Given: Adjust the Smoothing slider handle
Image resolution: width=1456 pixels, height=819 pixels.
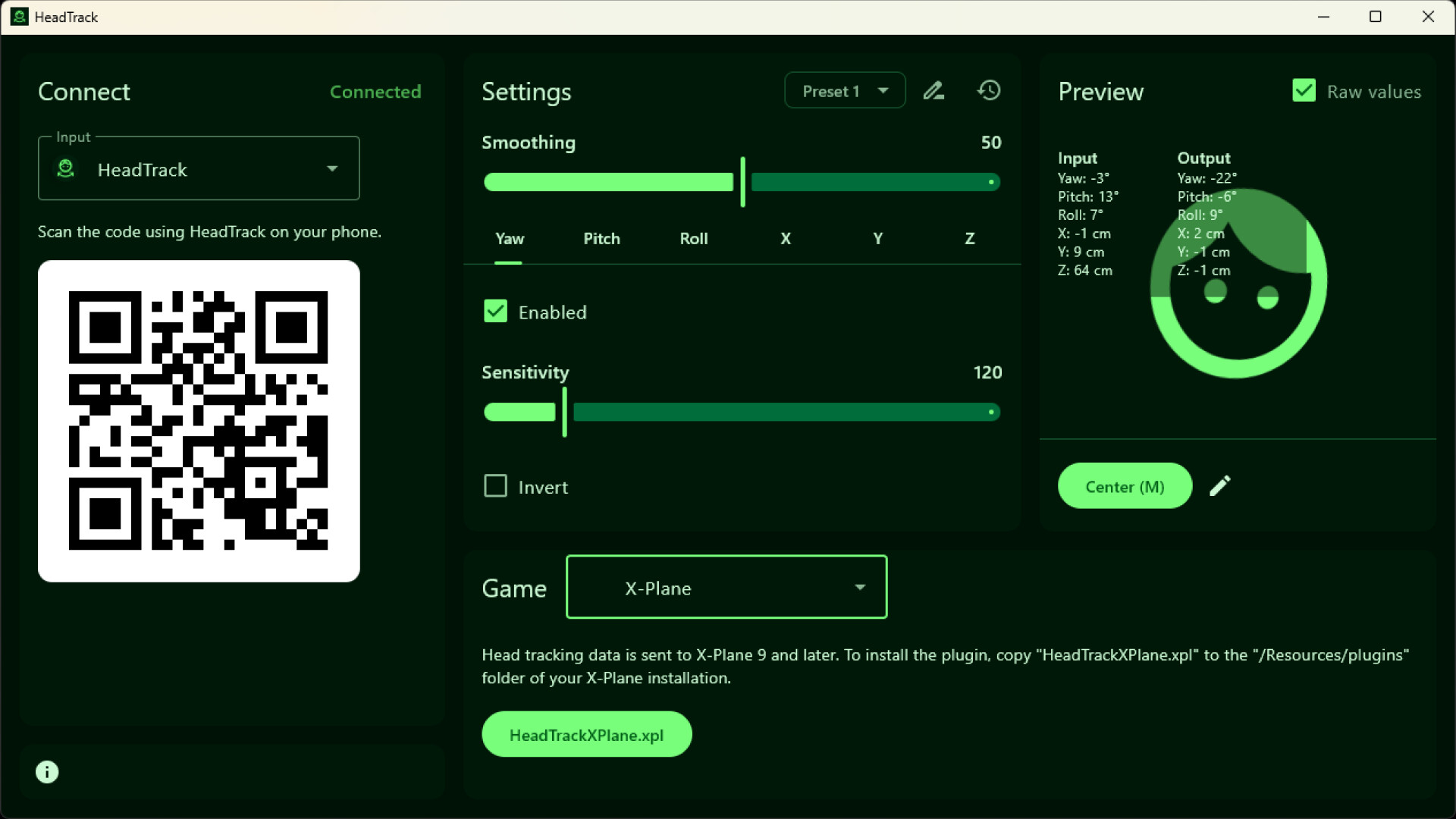Looking at the screenshot, I should pyautogui.click(x=742, y=182).
